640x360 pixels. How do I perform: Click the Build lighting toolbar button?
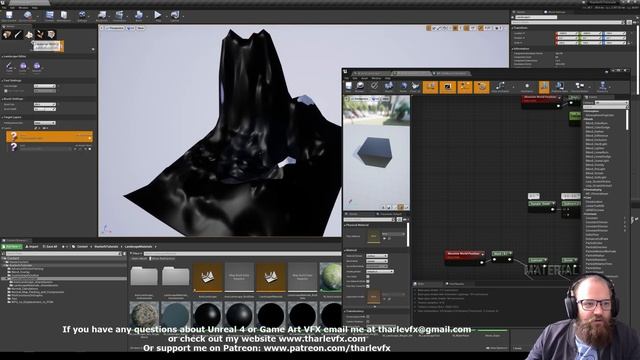(139, 16)
